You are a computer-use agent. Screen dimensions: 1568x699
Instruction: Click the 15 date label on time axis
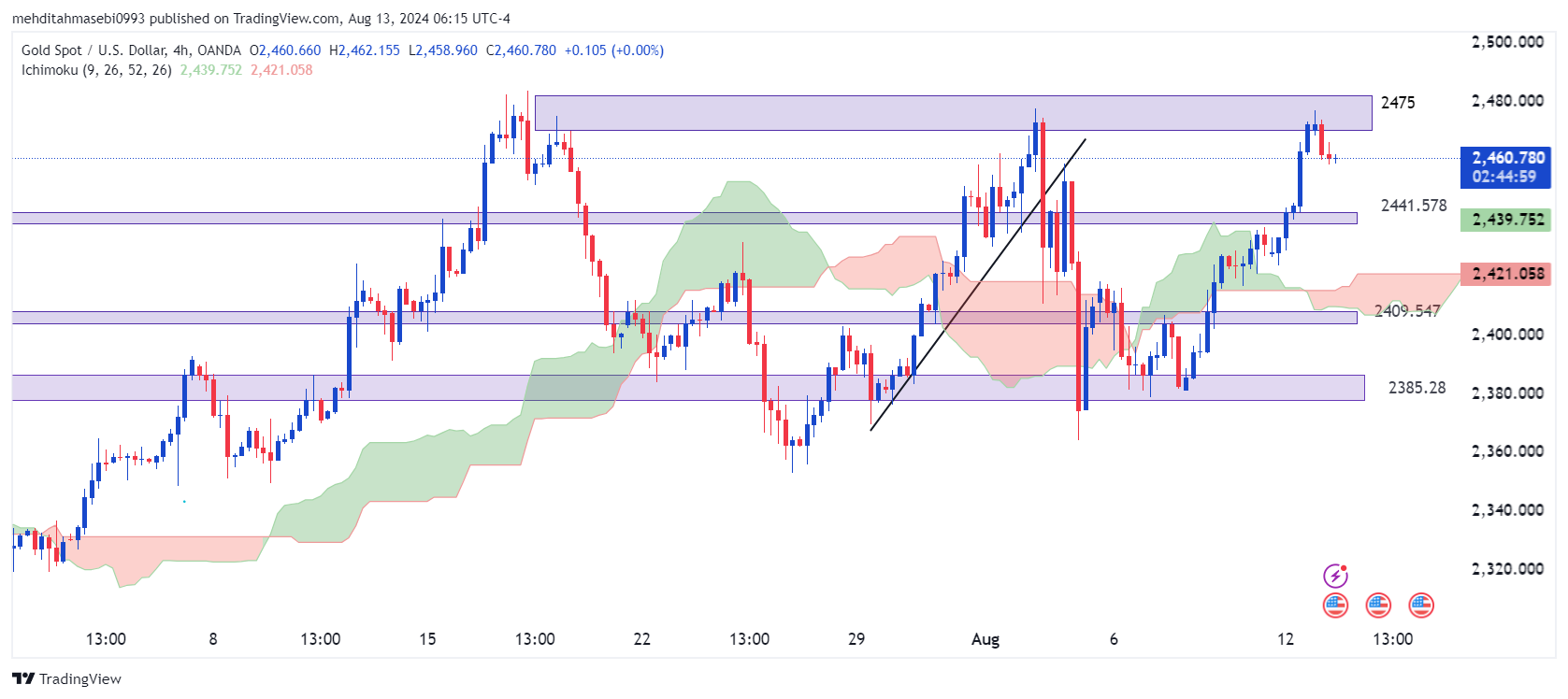427,639
